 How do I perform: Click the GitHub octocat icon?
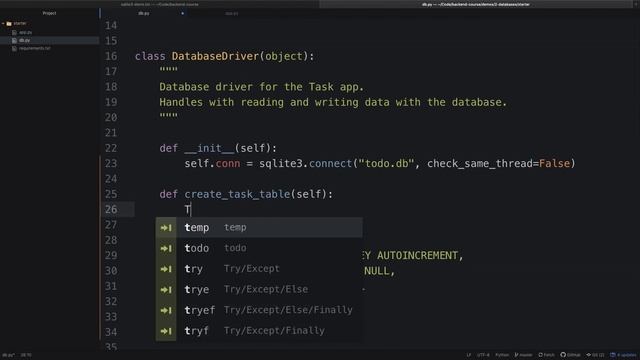(563, 355)
